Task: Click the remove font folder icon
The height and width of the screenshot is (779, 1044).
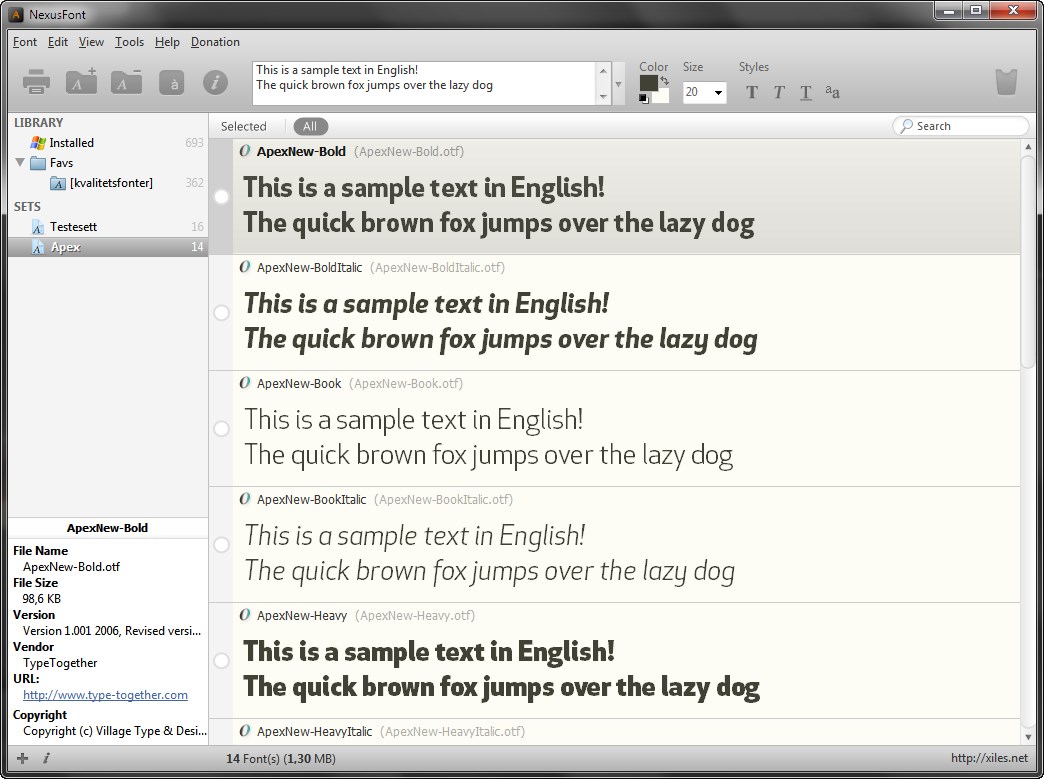Action: click(x=126, y=83)
